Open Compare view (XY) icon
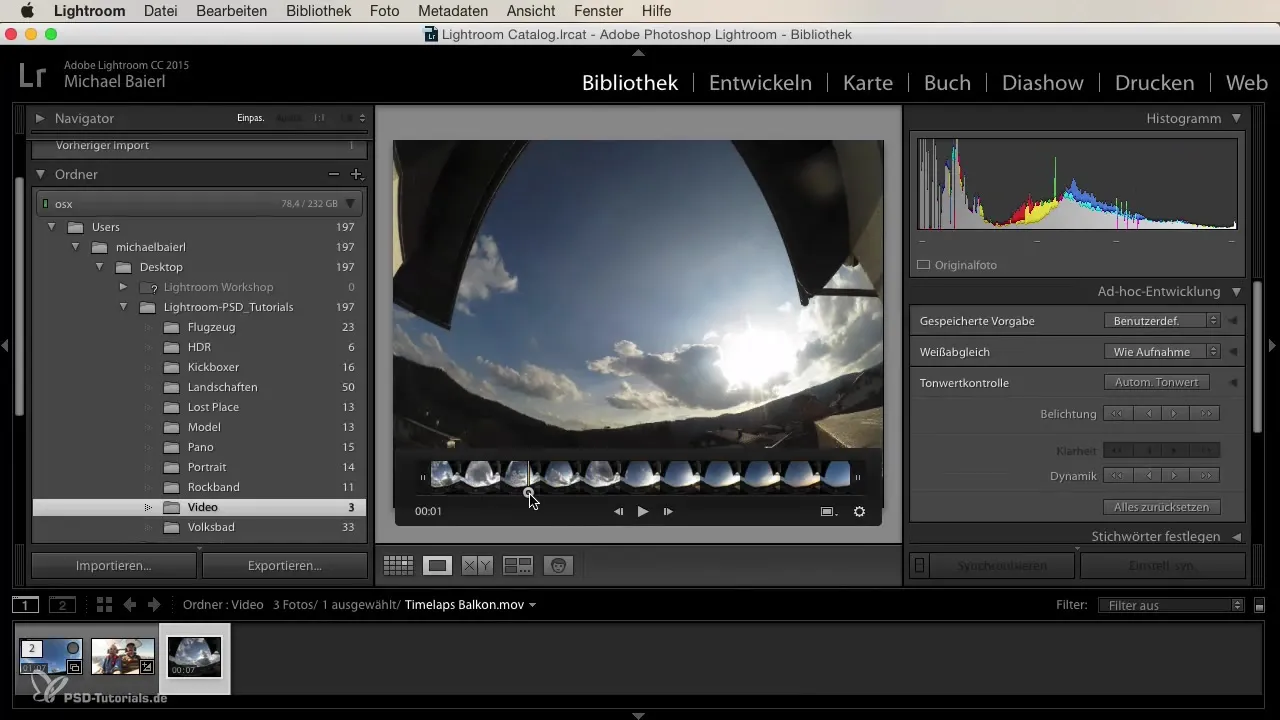Image resolution: width=1280 pixels, height=720 pixels. pyautogui.click(x=477, y=566)
